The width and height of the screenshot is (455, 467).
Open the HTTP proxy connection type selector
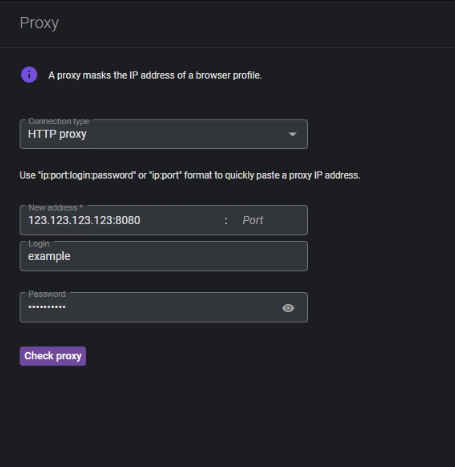(164, 134)
